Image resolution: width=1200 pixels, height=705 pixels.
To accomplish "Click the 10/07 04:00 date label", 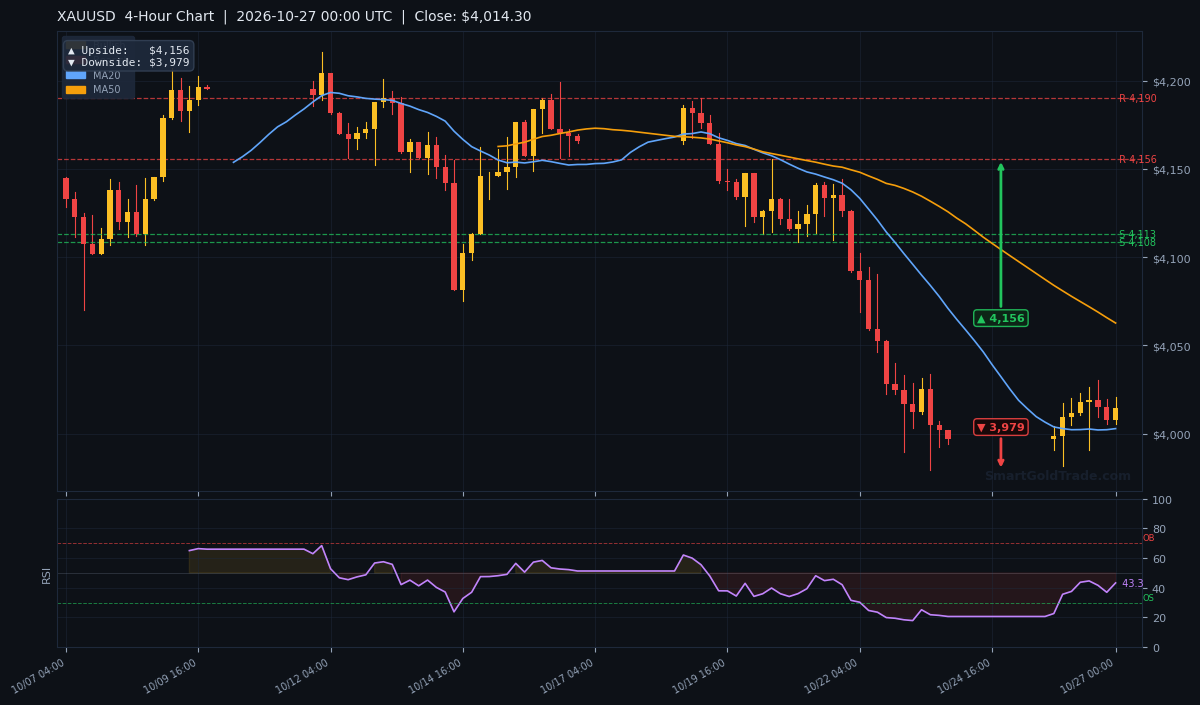I will pyautogui.click(x=40, y=676).
